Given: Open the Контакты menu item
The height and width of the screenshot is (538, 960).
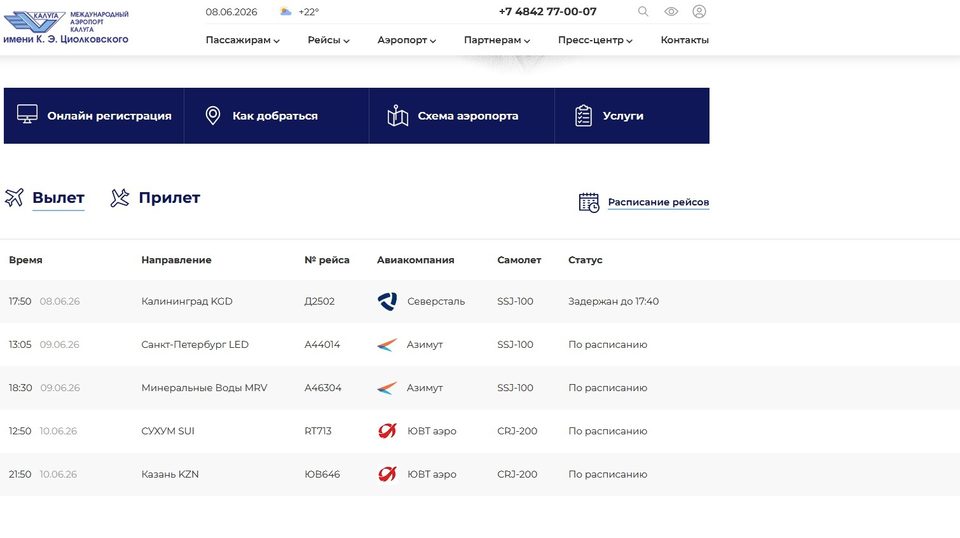Looking at the screenshot, I should [x=684, y=40].
